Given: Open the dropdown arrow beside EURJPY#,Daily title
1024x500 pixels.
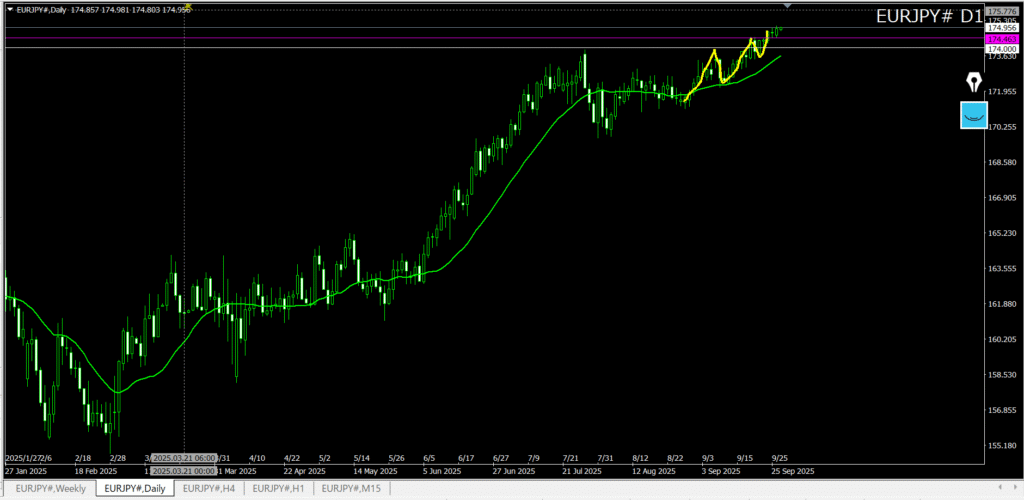Looking at the screenshot, I should pyautogui.click(x=10, y=8).
